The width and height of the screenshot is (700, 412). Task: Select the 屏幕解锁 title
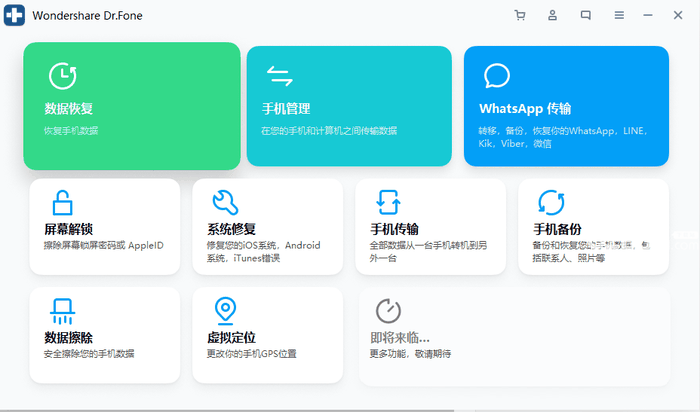68,229
